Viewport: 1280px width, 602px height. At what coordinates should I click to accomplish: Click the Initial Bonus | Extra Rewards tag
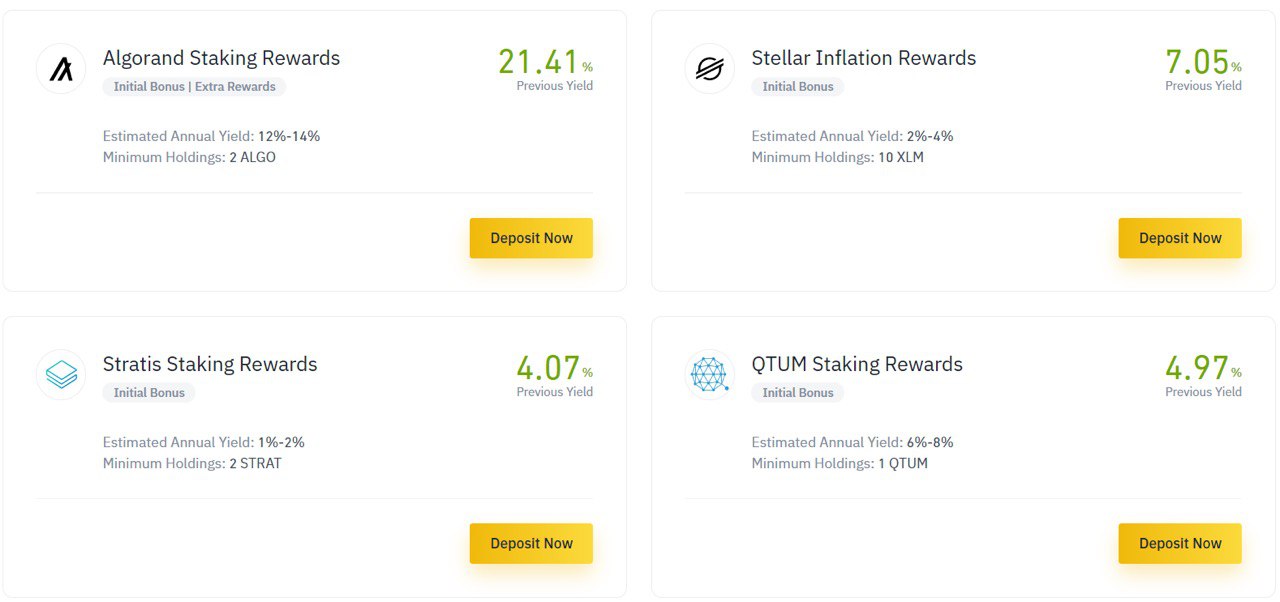point(194,87)
